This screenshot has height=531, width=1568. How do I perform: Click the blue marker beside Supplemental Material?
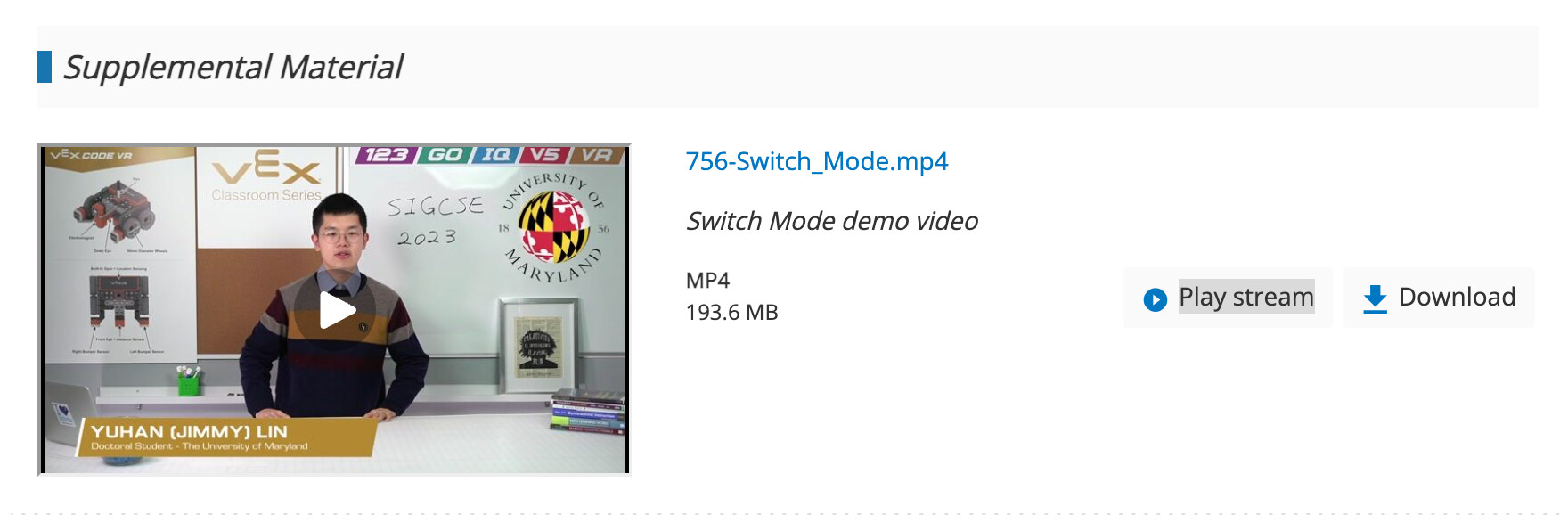pyautogui.click(x=45, y=67)
